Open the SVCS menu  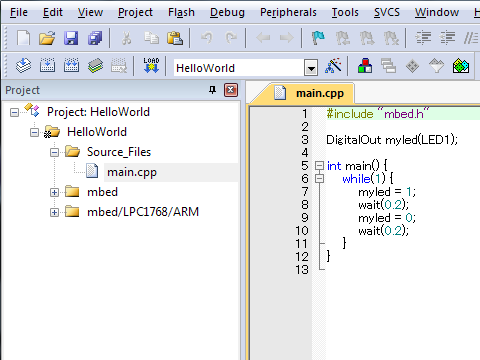tap(387, 12)
